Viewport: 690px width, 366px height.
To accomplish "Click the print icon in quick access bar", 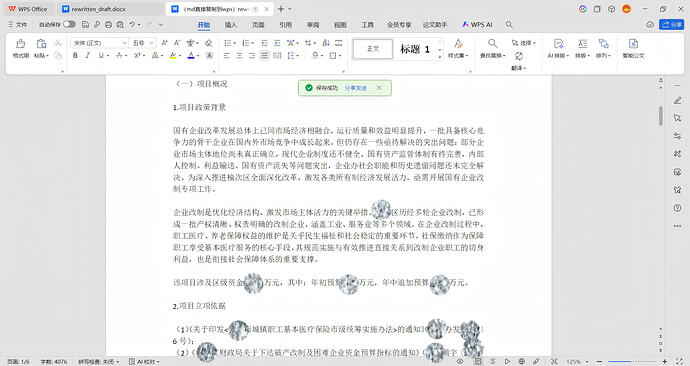I will [108, 25].
